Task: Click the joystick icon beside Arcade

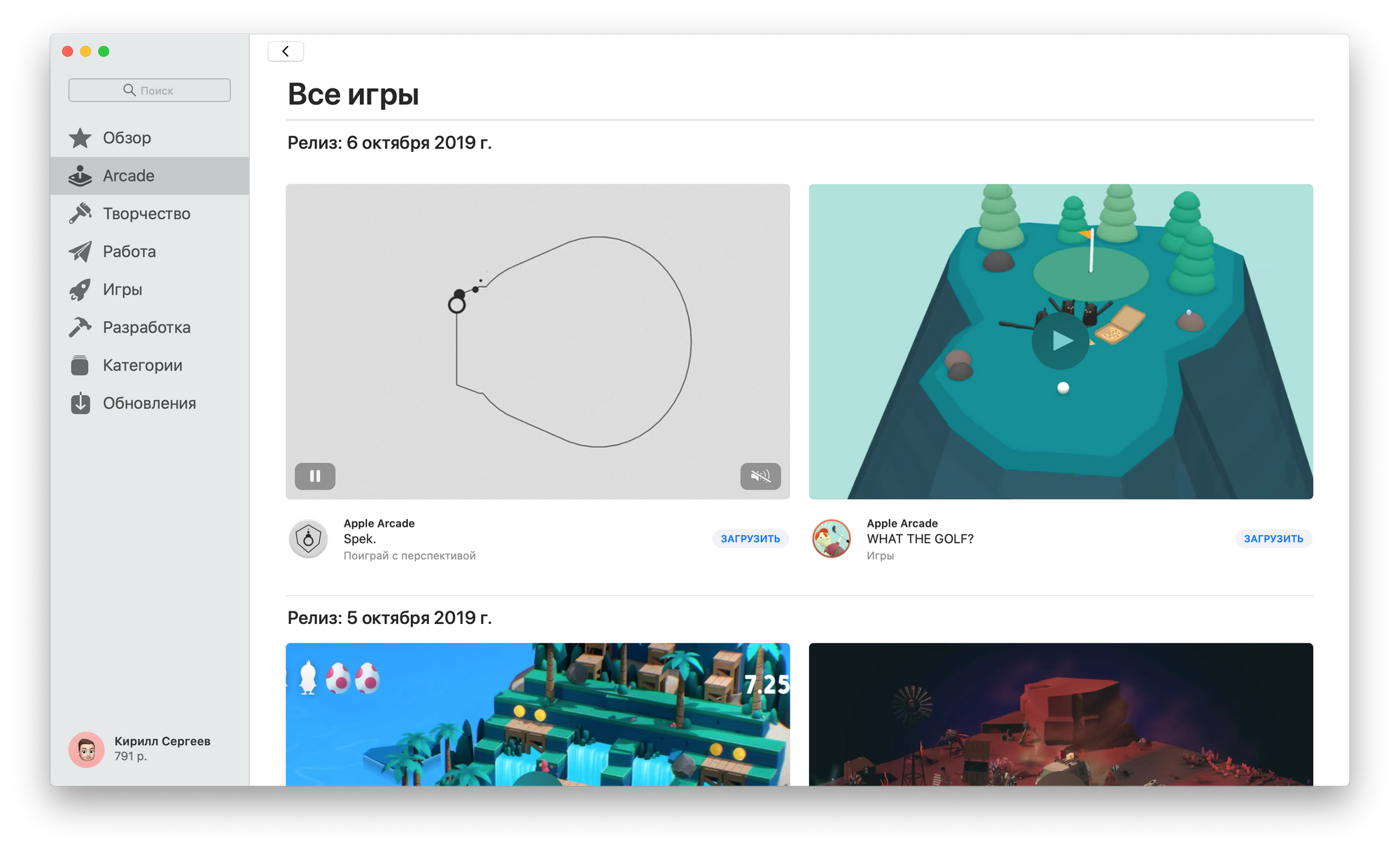Action: (80, 176)
